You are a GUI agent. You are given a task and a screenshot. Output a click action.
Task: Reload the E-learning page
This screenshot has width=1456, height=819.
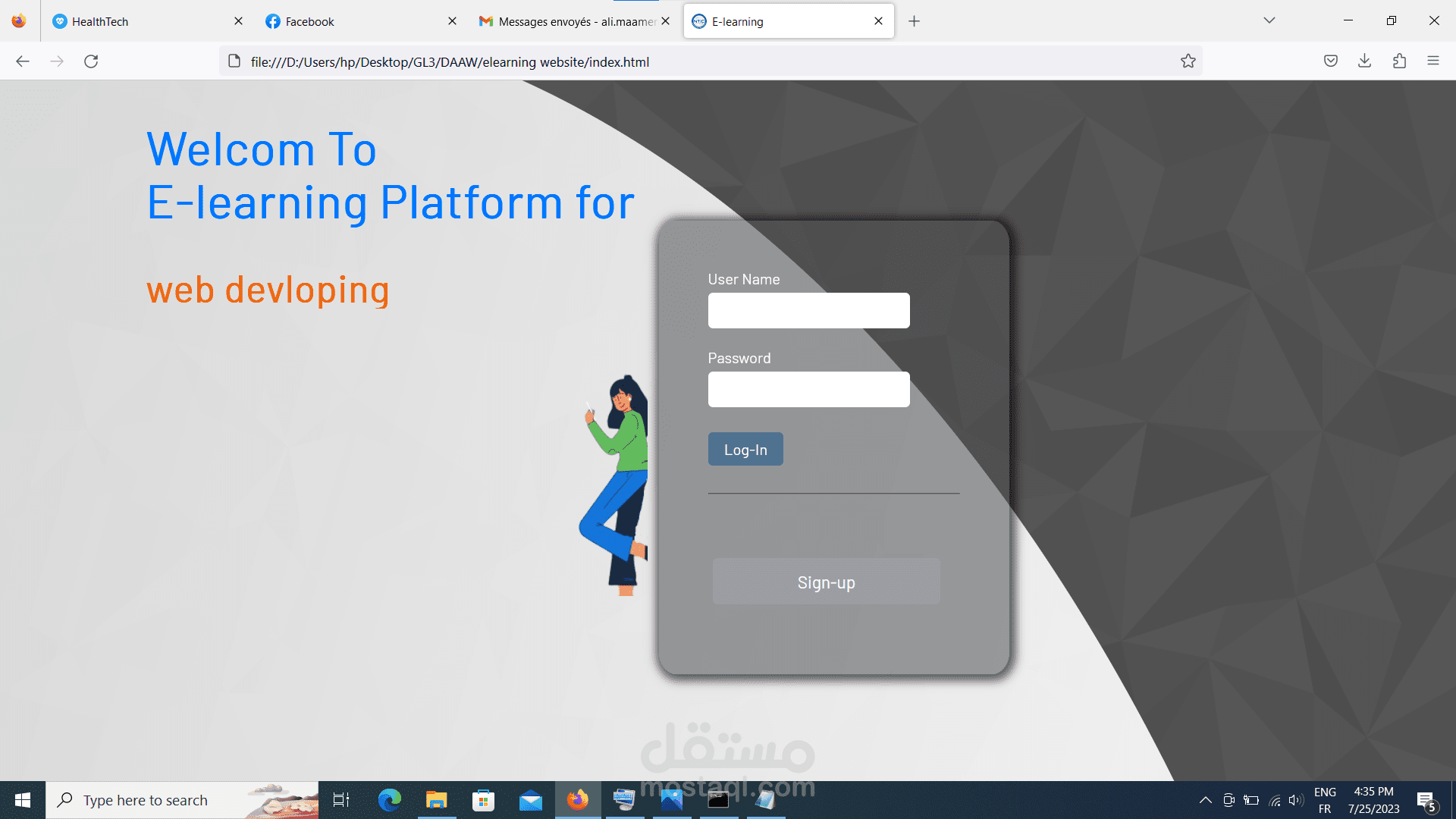pyautogui.click(x=91, y=61)
